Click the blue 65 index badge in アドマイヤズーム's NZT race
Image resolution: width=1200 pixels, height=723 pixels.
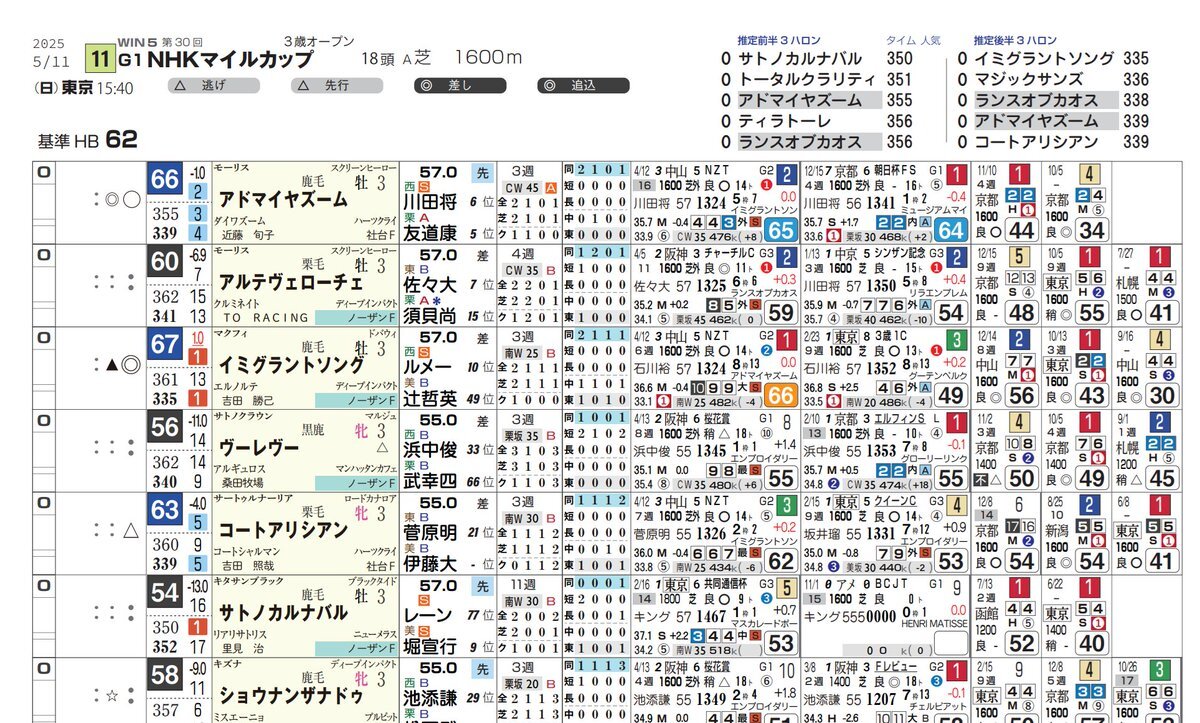[780, 231]
